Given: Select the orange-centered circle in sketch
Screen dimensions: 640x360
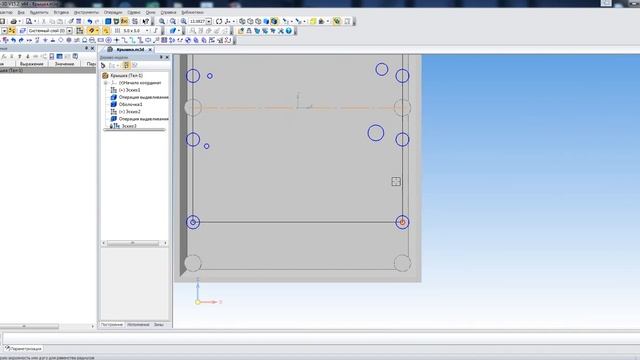Looking at the screenshot, I should (402, 222).
